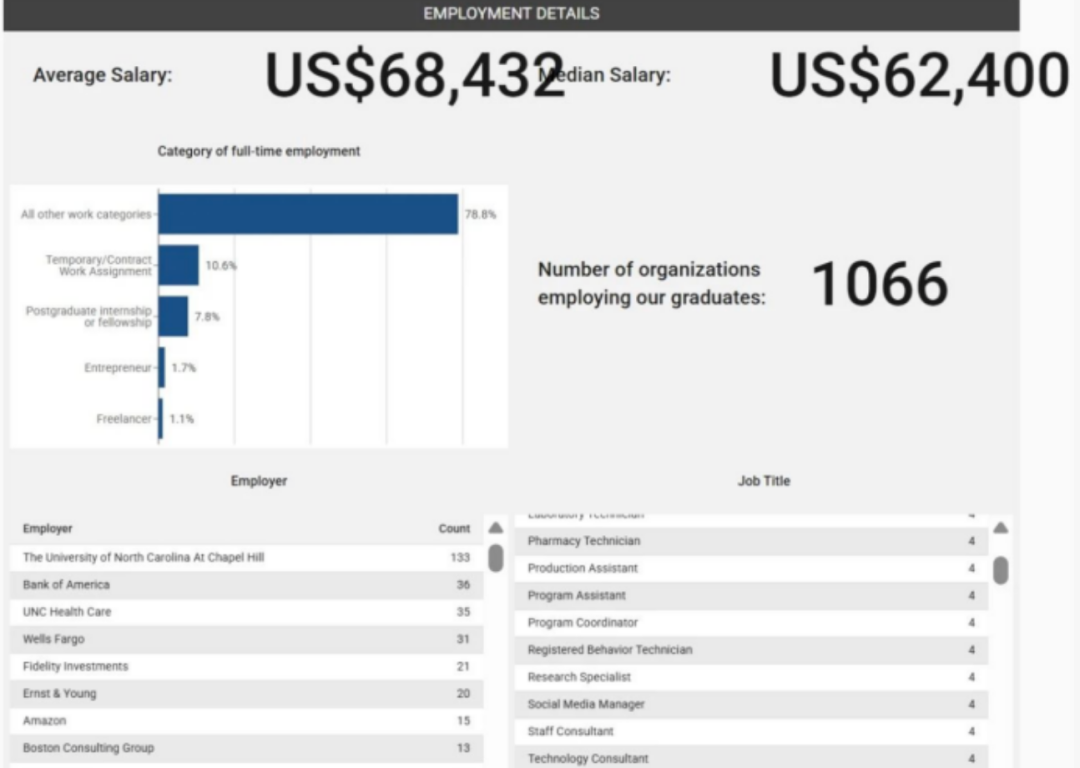Sort by the Count column header
1080x768 pixels.
(454, 528)
